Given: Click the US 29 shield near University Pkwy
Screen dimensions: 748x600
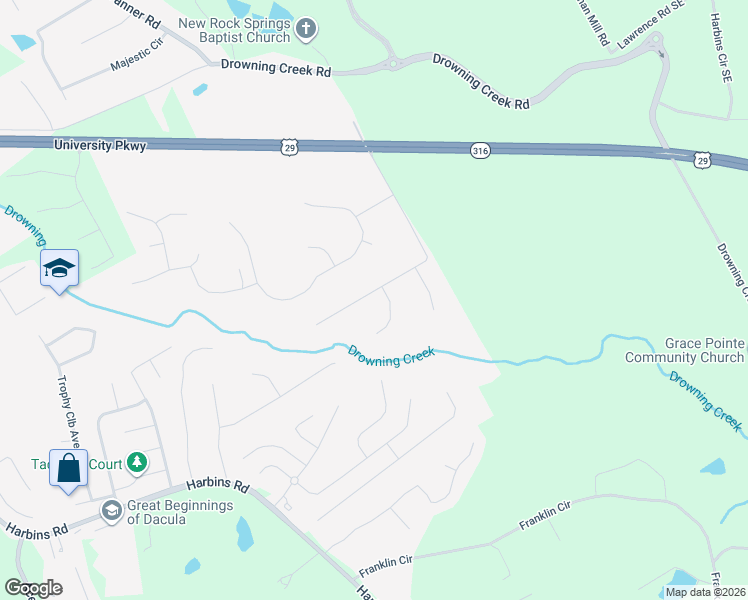Looking at the screenshot, I should [289, 147].
